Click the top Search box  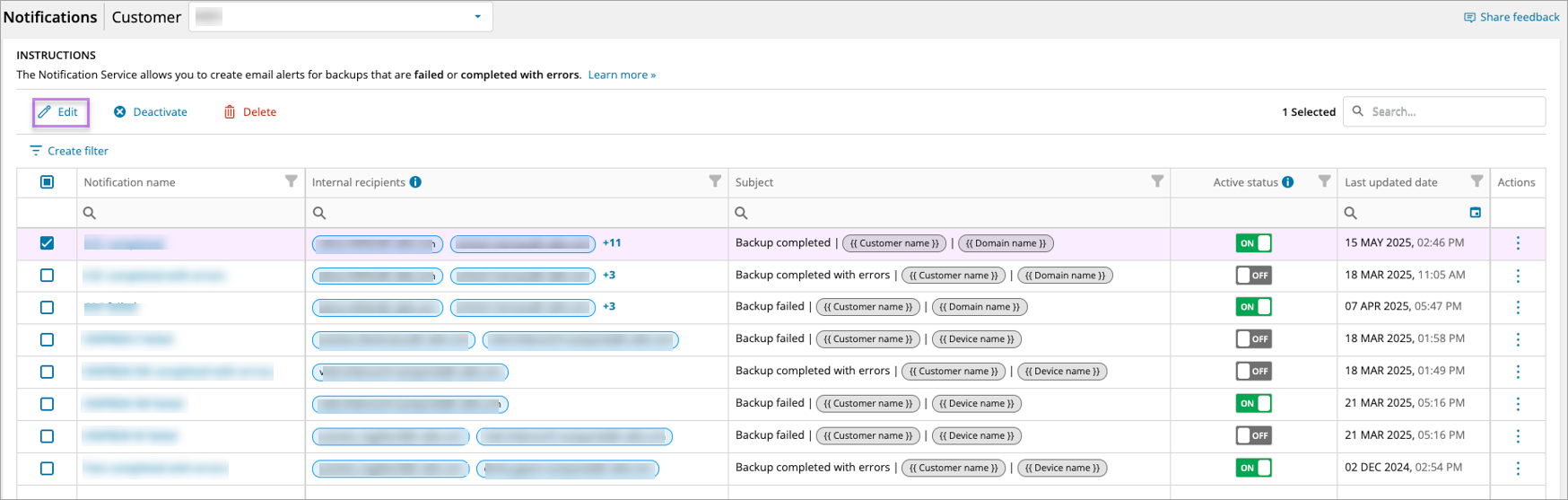[x=1444, y=111]
